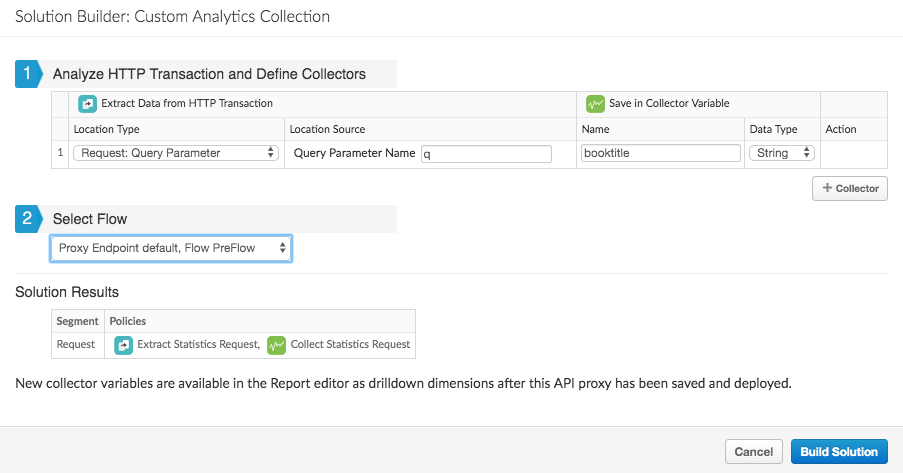
Task: Add a new Collector row
Action: (x=849, y=188)
